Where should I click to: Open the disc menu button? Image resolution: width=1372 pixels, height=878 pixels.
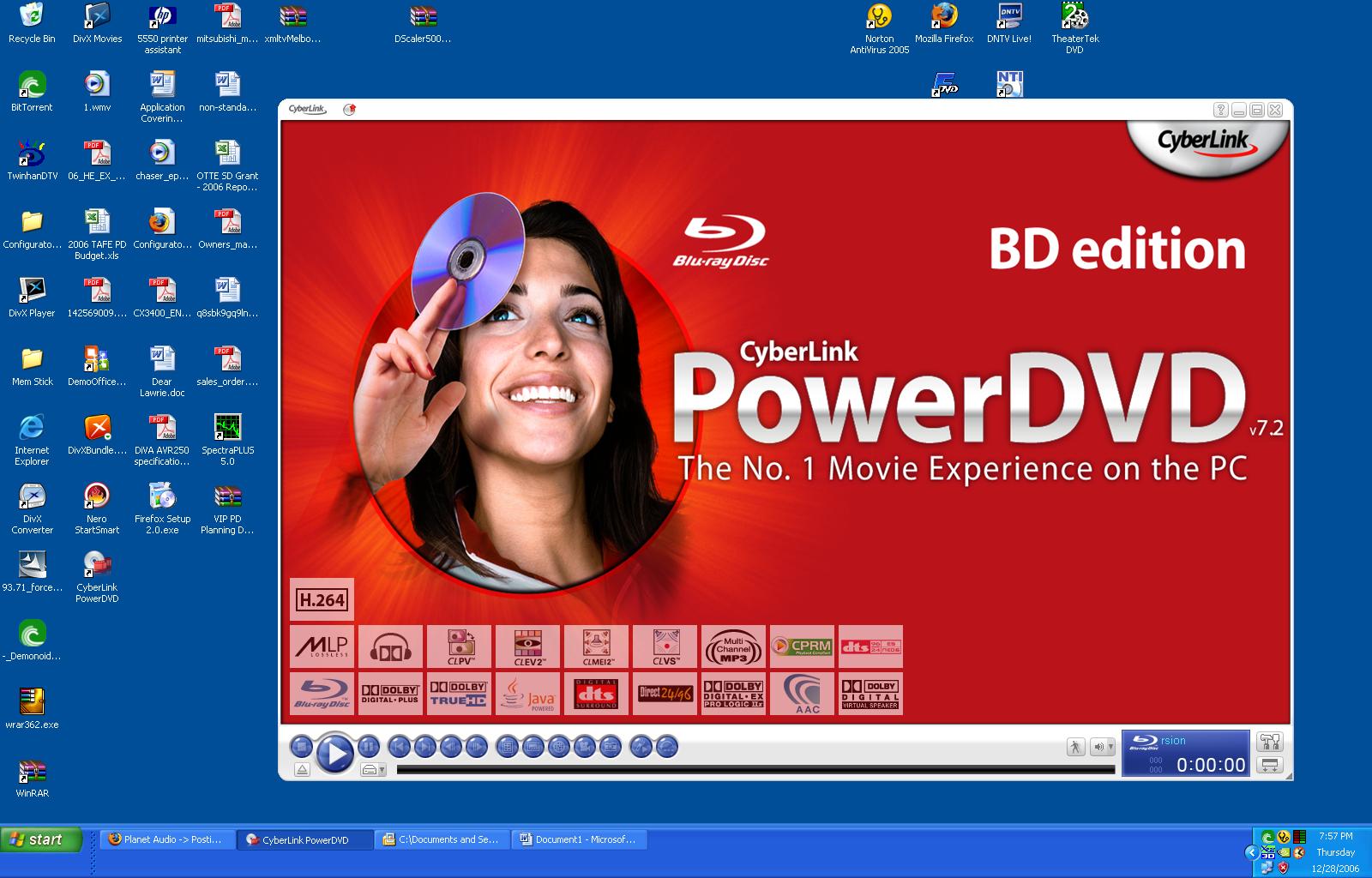pos(507,746)
